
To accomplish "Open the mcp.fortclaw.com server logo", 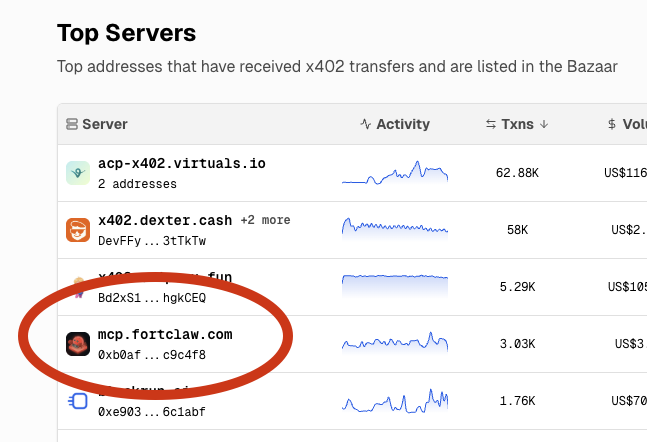I will coord(78,344).
